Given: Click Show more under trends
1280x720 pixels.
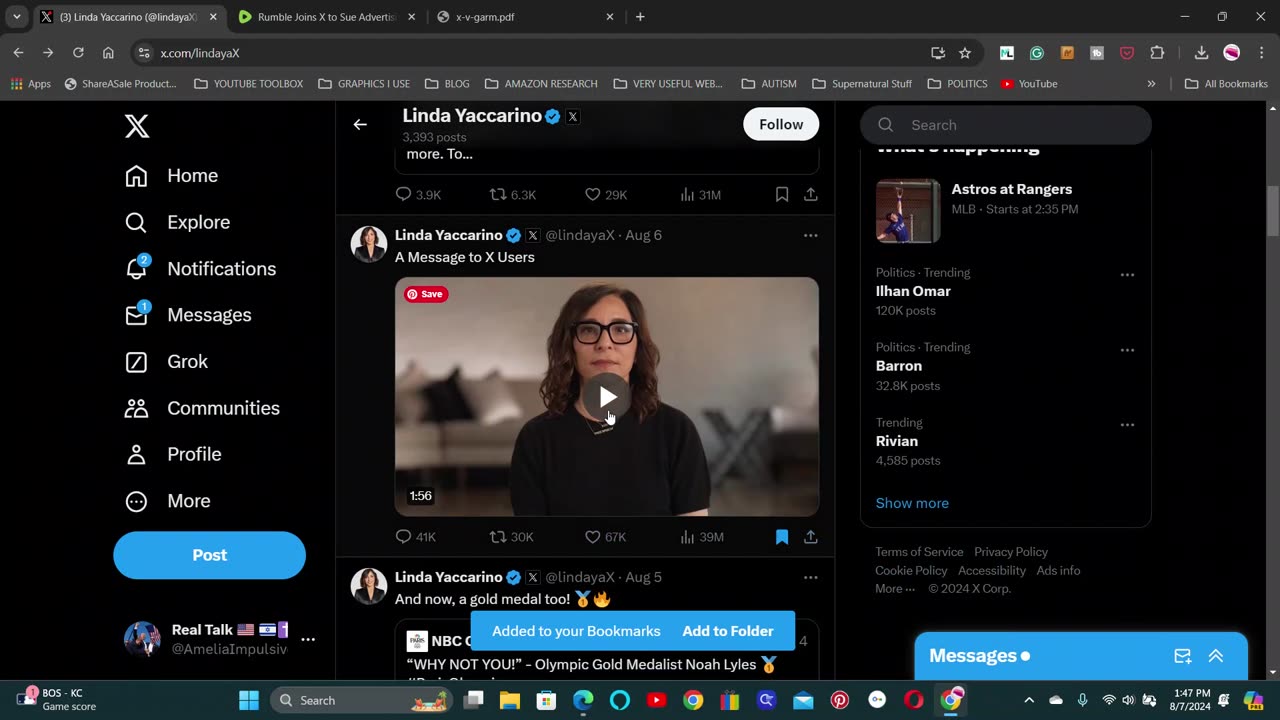Looking at the screenshot, I should 912,503.
